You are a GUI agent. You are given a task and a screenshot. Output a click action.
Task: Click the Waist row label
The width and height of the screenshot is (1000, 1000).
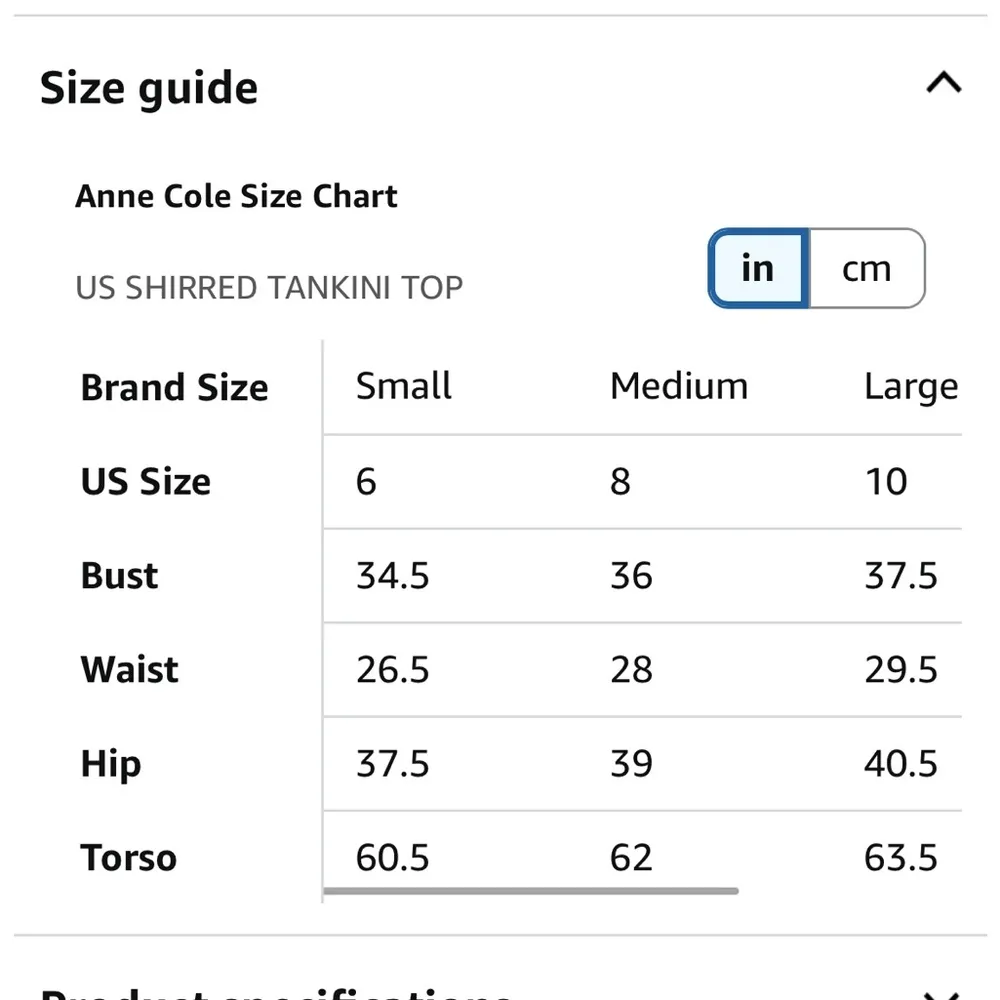pyautogui.click(x=130, y=670)
